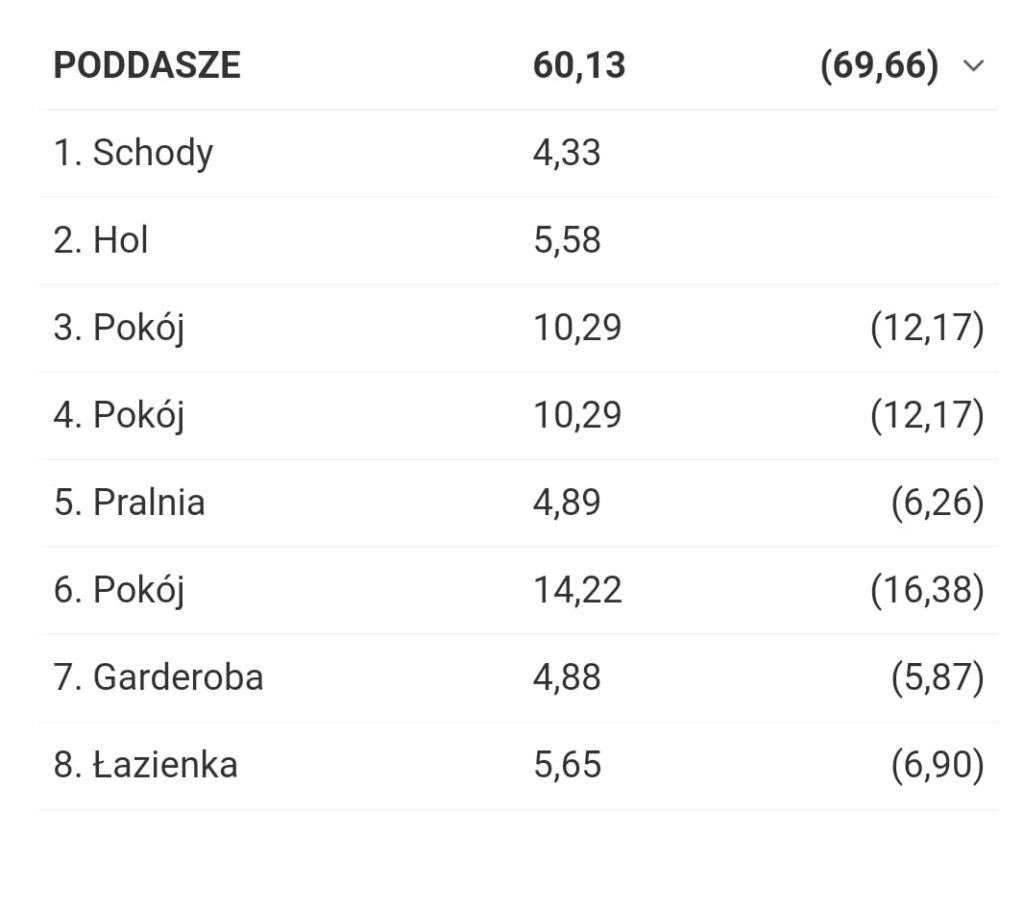
Task: Select the 14,22 area value
Action: point(577,590)
